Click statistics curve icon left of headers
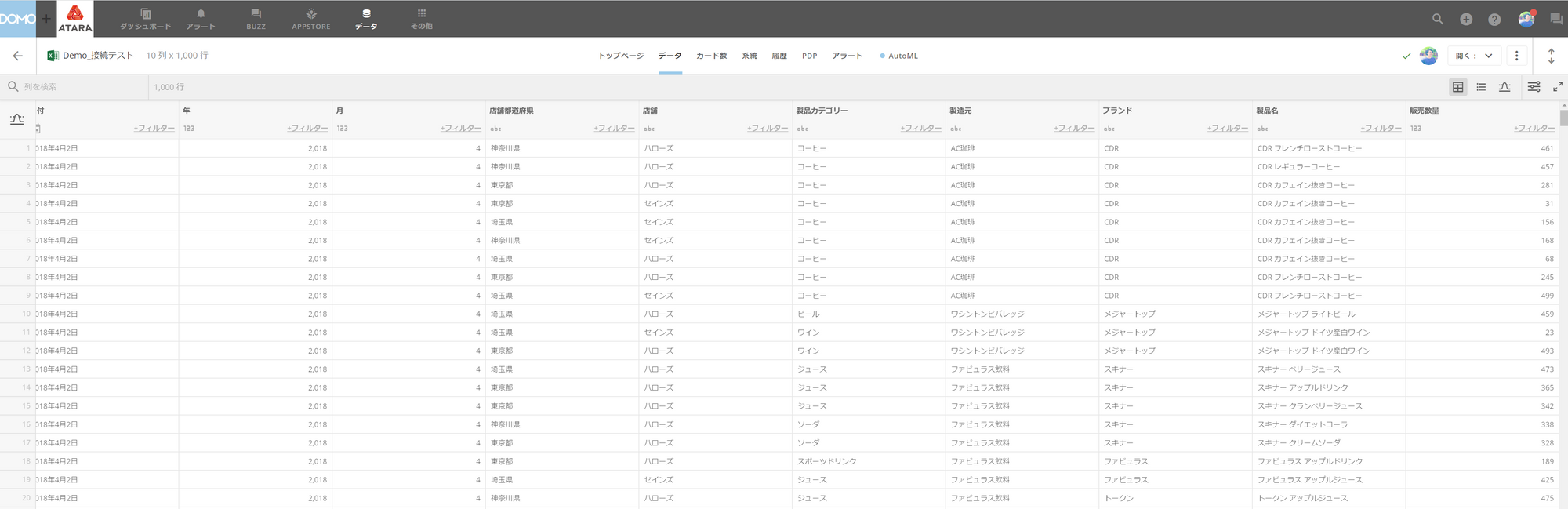 [16, 119]
